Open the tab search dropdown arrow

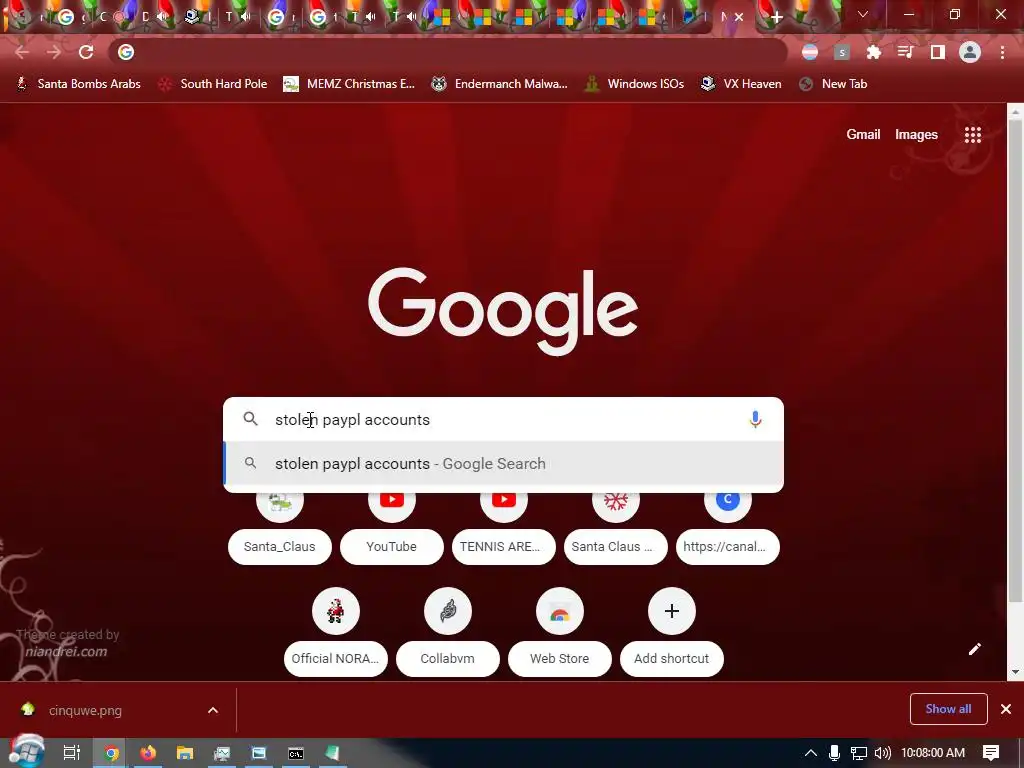pos(863,14)
